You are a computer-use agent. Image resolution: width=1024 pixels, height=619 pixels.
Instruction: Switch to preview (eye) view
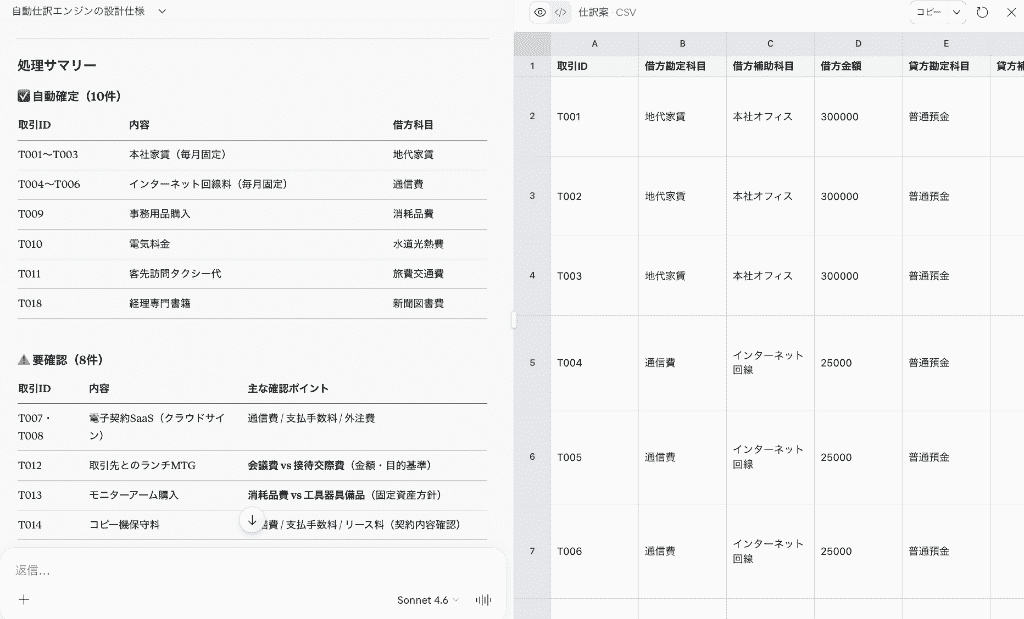coord(540,12)
